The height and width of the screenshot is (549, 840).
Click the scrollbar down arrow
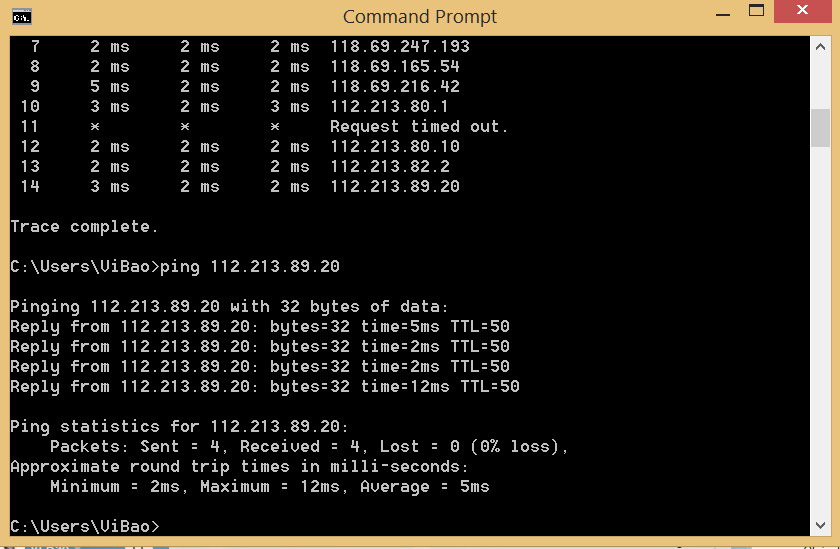[820, 525]
